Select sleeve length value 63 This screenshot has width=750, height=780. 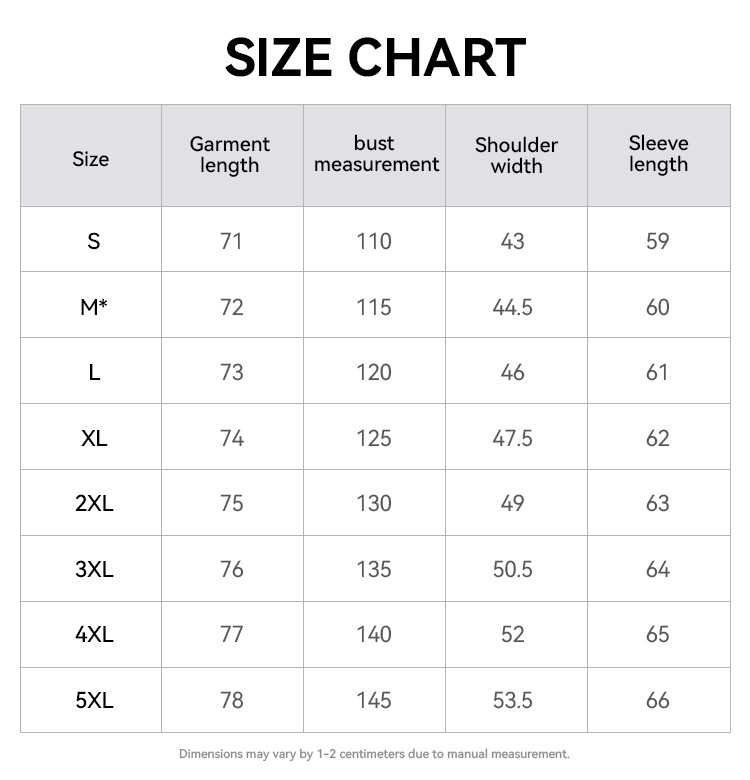[657, 503]
